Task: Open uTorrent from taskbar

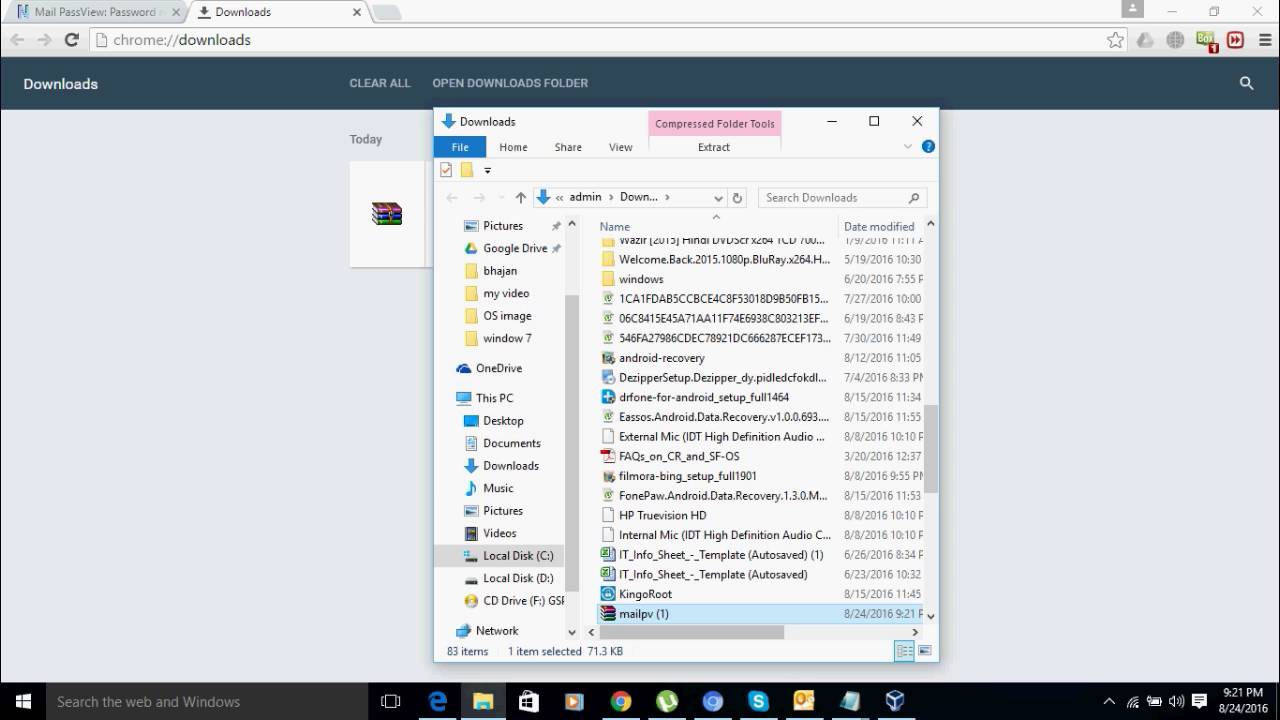Action: [x=666, y=701]
